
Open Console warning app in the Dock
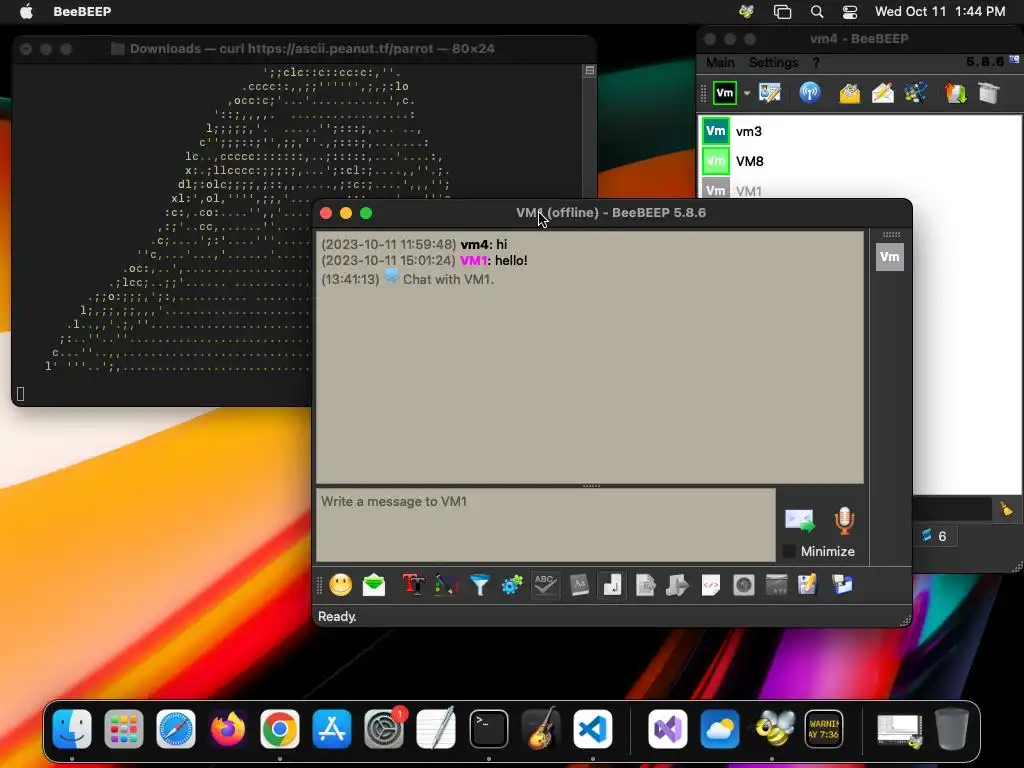coord(824,729)
